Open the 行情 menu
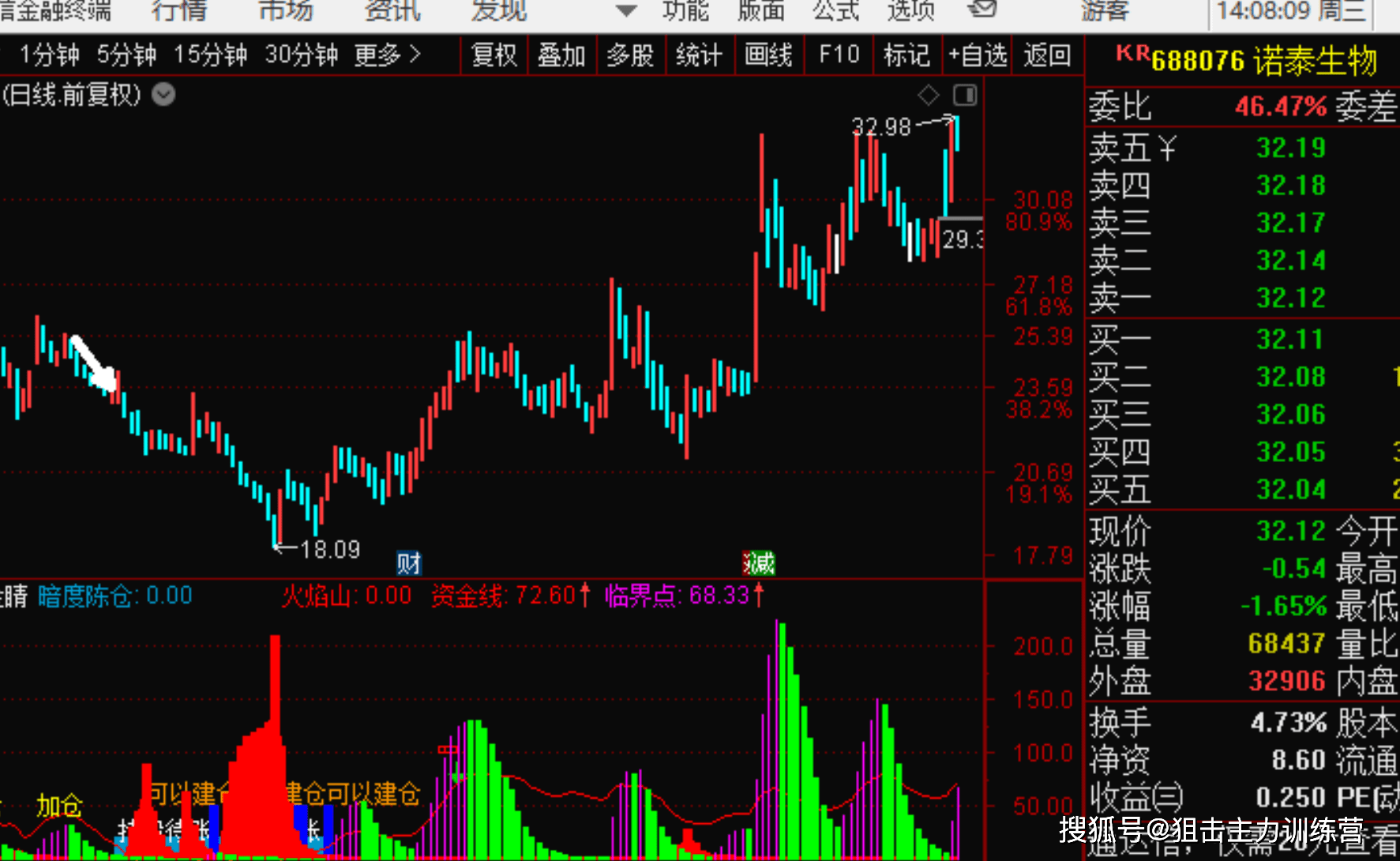The image size is (1400, 861). pos(179,10)
